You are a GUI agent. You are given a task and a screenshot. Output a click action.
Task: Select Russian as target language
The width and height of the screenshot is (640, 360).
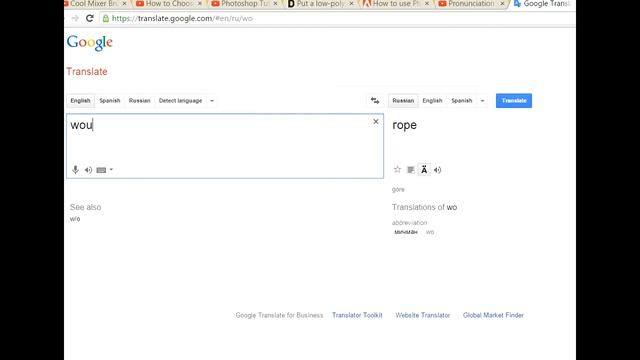click(403, 100)
